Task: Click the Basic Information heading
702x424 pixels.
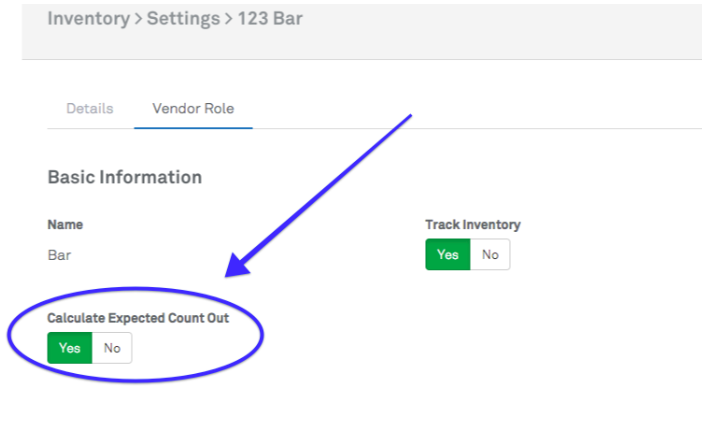Action: pyautogui.click(x=125, y=177)
